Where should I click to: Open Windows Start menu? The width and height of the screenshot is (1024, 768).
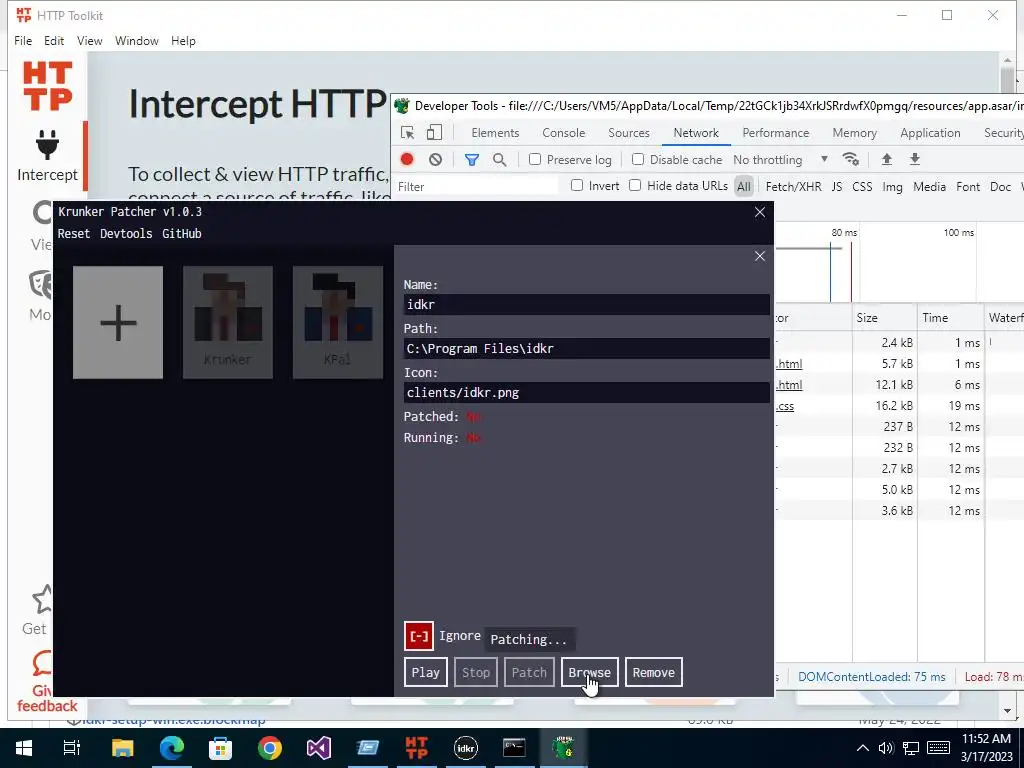click(x=24, y=748)
